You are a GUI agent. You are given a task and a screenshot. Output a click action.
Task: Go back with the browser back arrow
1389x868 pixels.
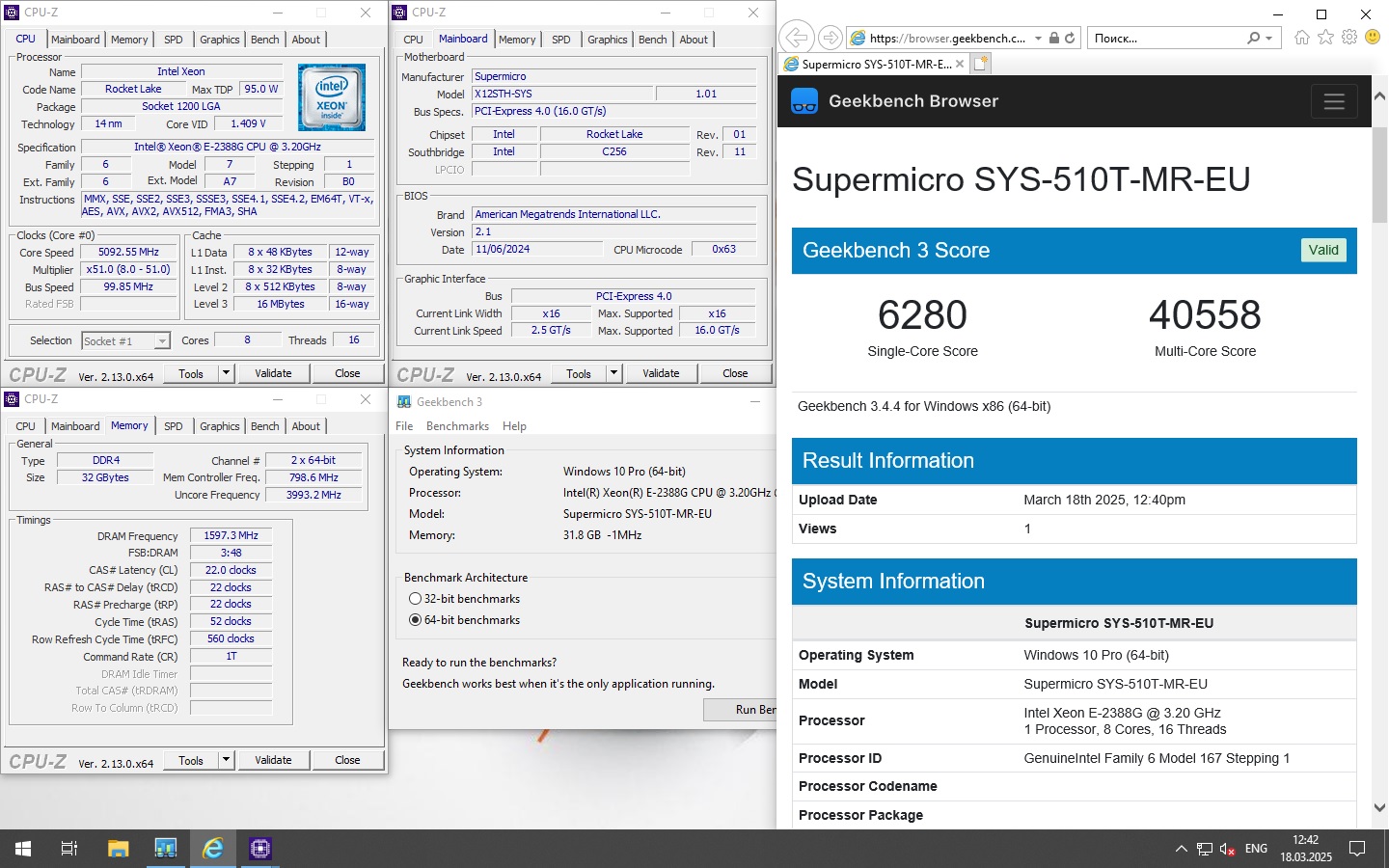pyautogui.click(x=796, y=38)
